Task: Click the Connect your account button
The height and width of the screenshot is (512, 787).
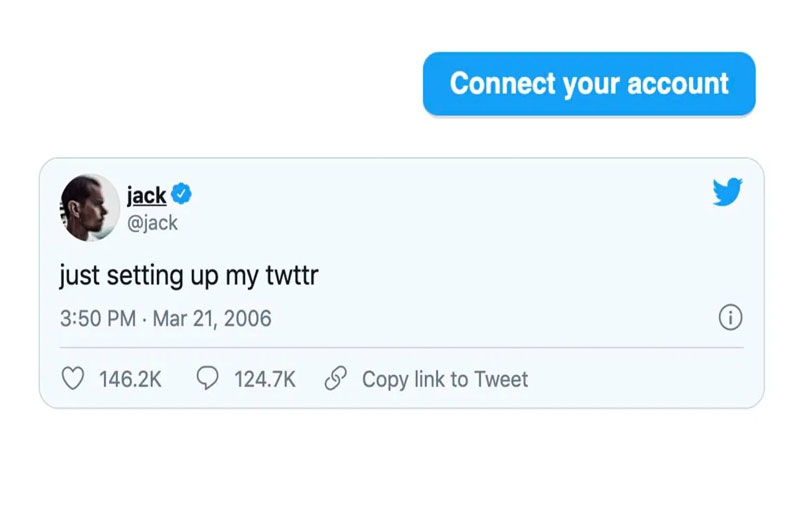Action: point(589,84)
